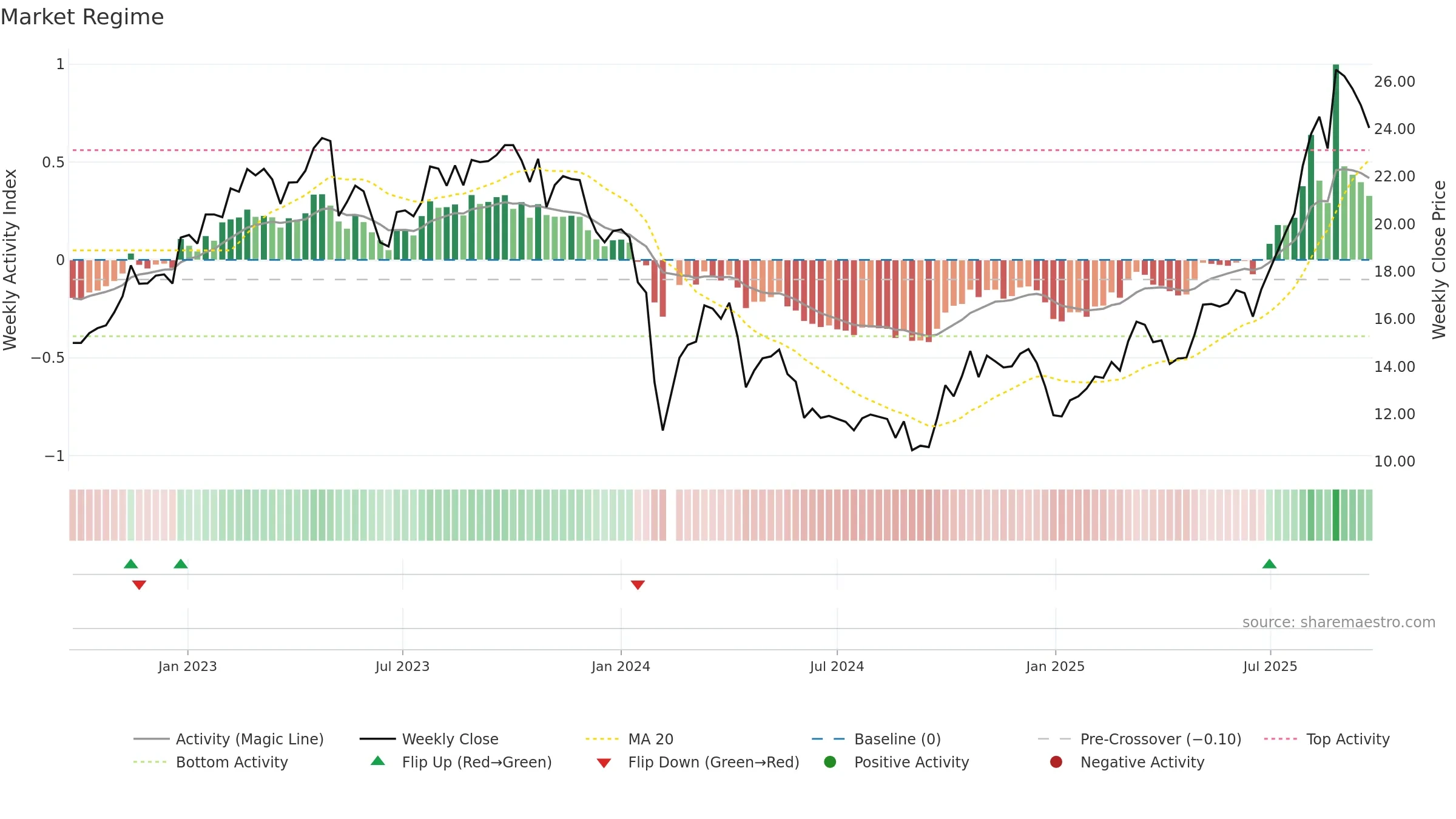This screenshot has width=1456, height=819.
Task: Click the −0.5 activity axis value
Action: coord(47,357)
